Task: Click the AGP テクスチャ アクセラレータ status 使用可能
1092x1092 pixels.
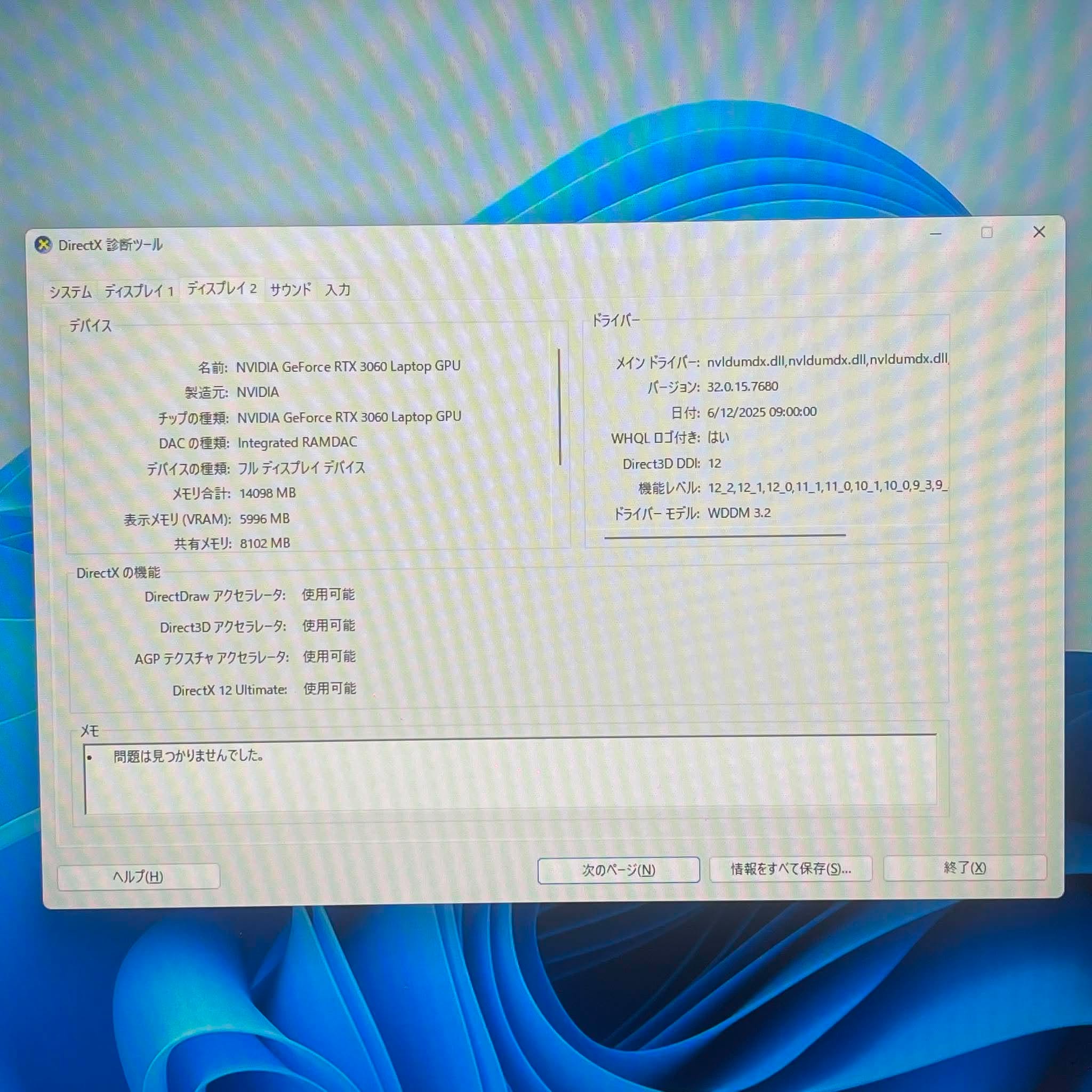Action: pos(330,657)
